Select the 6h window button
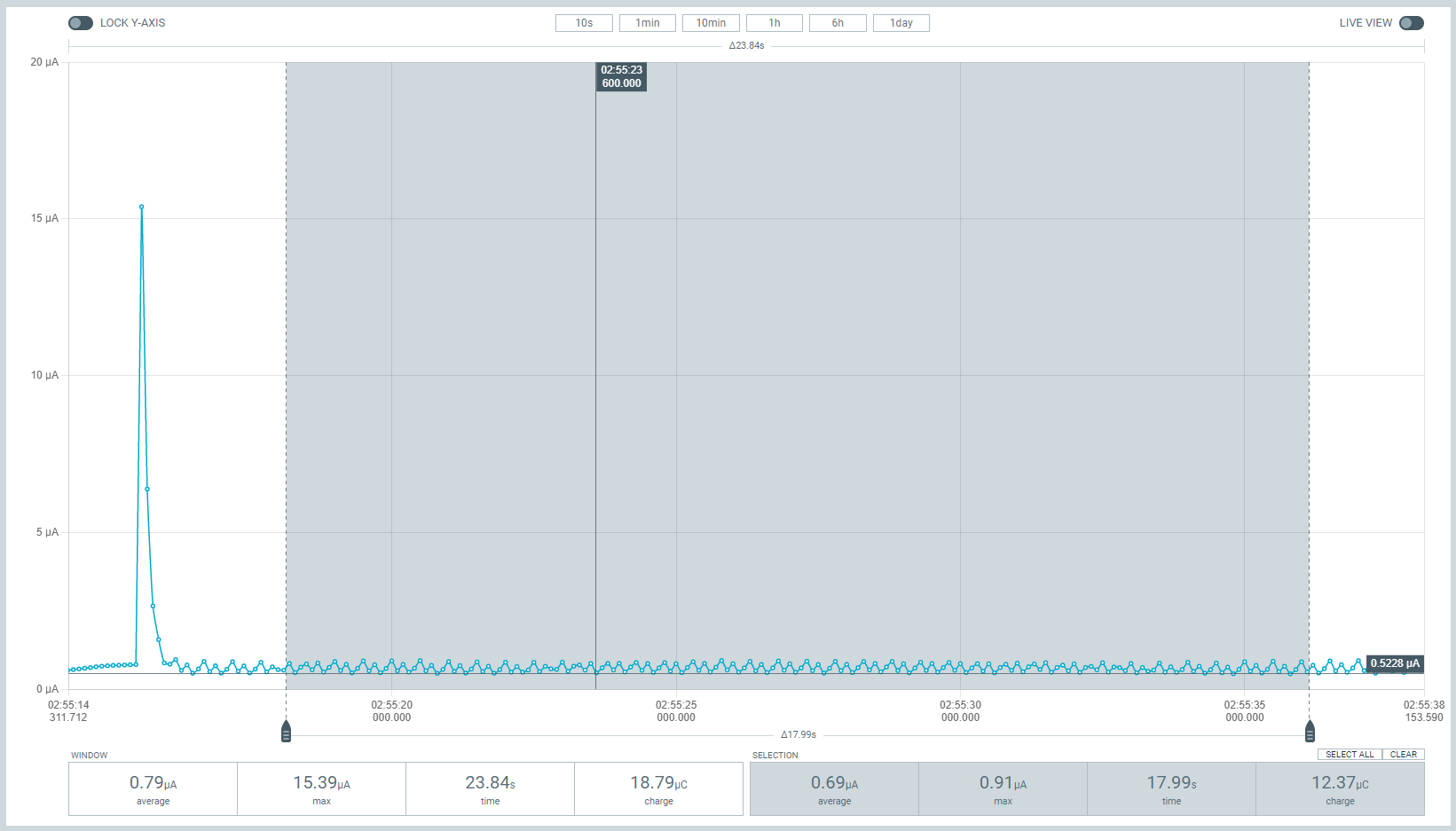 838,23
